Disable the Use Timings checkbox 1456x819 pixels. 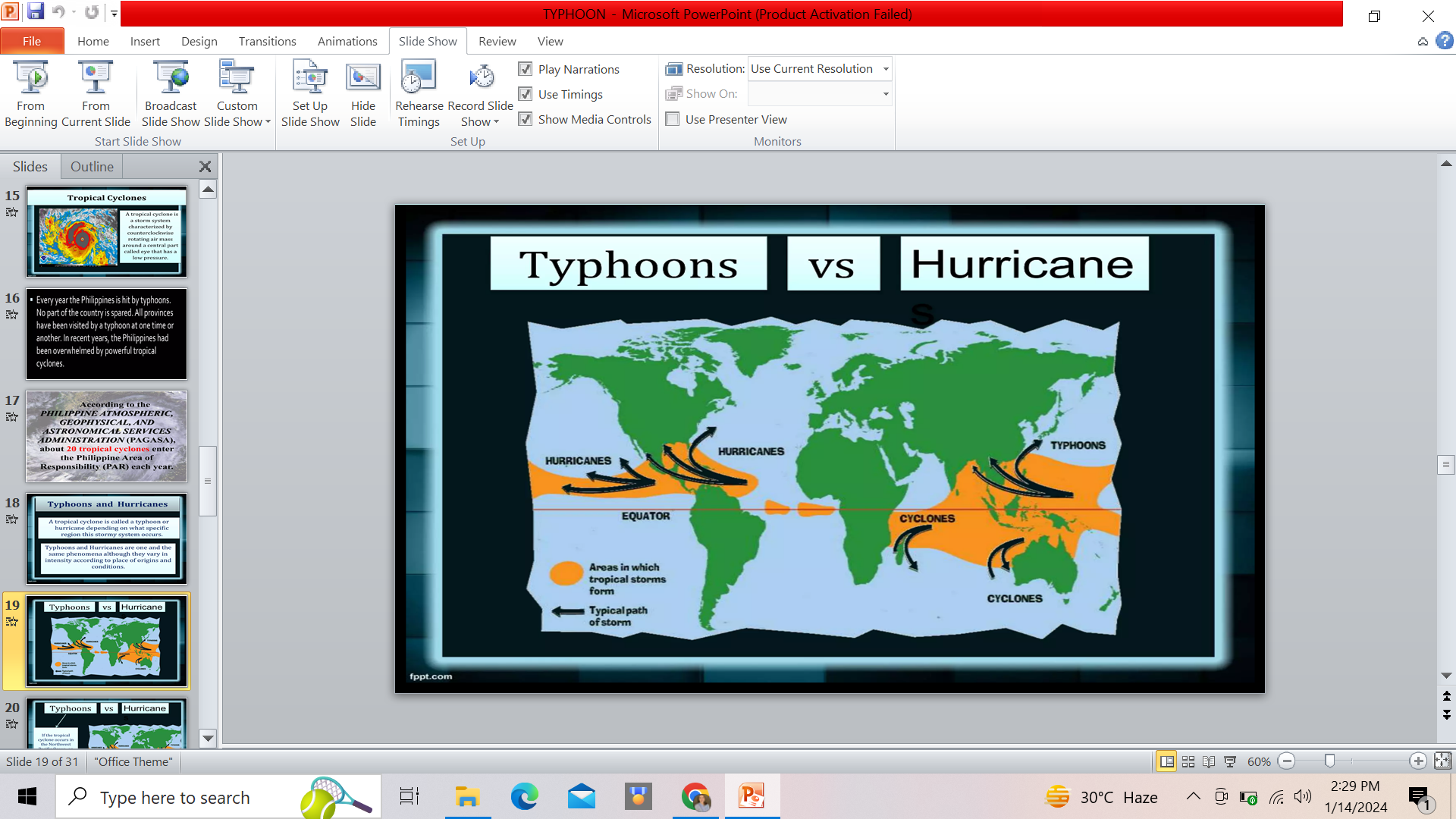tap(526, 94)
